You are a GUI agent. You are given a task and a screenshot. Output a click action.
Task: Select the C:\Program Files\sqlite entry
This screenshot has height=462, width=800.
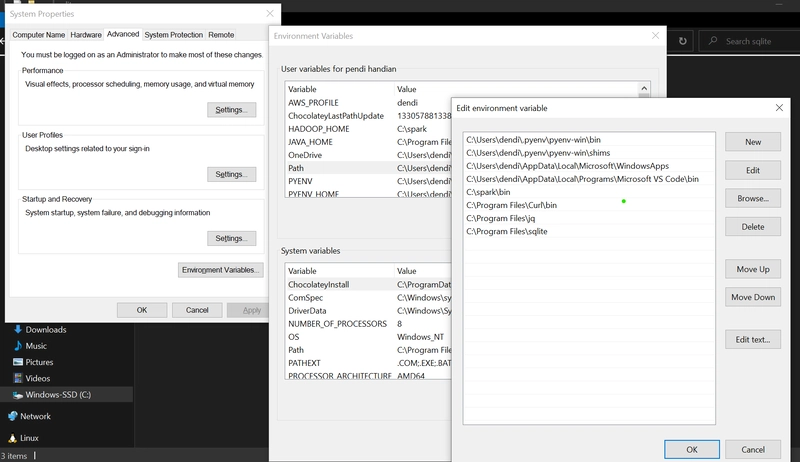pyautogui.click(x=589, y=232)
